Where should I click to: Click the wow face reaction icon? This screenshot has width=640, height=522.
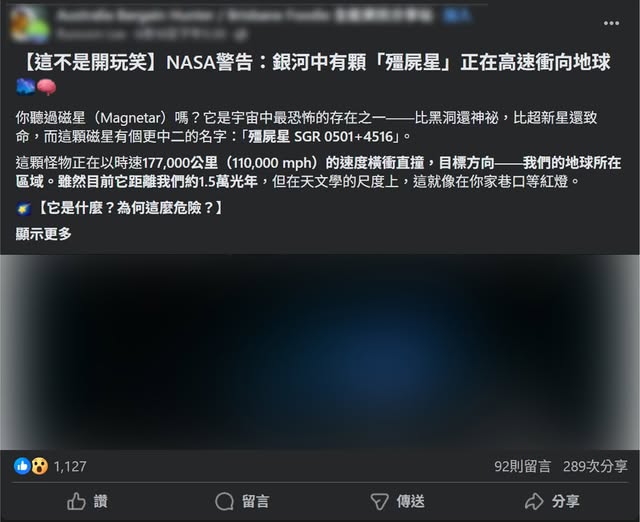[x=40, y=466]
